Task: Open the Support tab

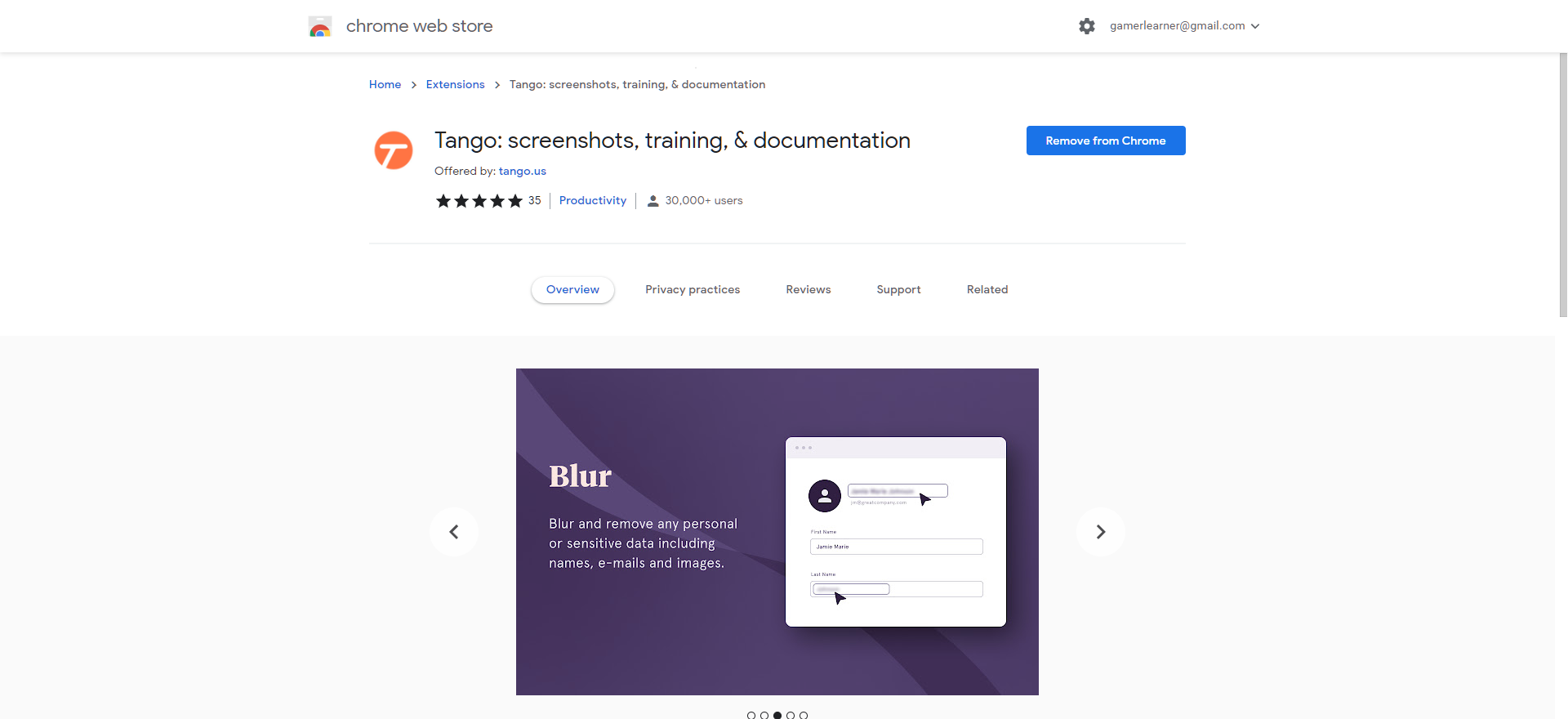Action: point(898,290)
